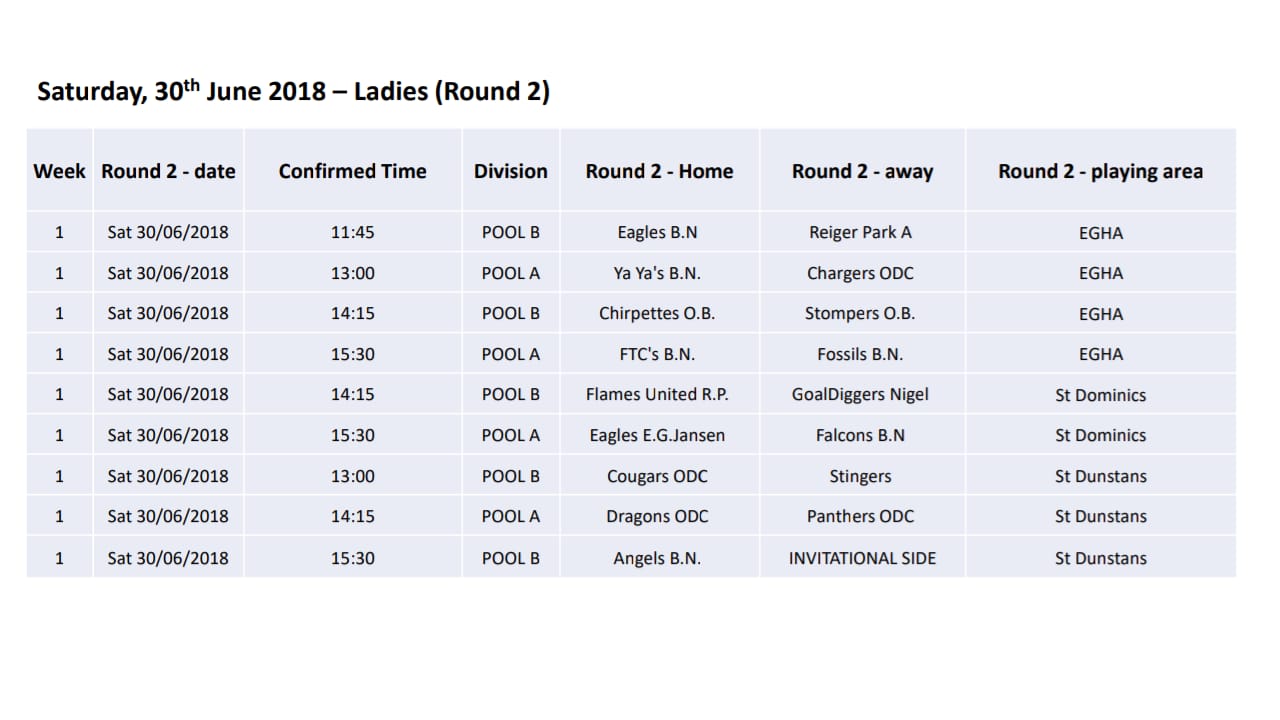Image resolution: width=1280 pixels, height=720 pixels.
Task: Select the 'Chargers ODC' cell
Action: pyautogui.click(x=860, y=273)
